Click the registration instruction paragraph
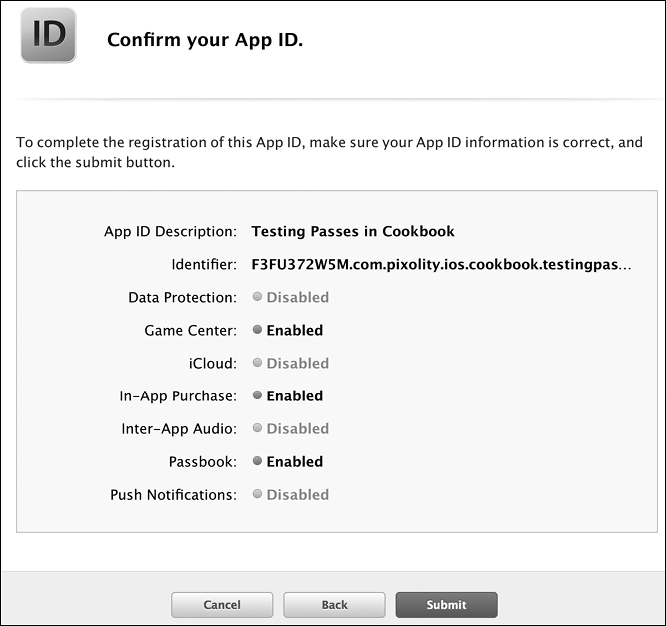The height and width of the screenshot is (627, 667). 329,152
